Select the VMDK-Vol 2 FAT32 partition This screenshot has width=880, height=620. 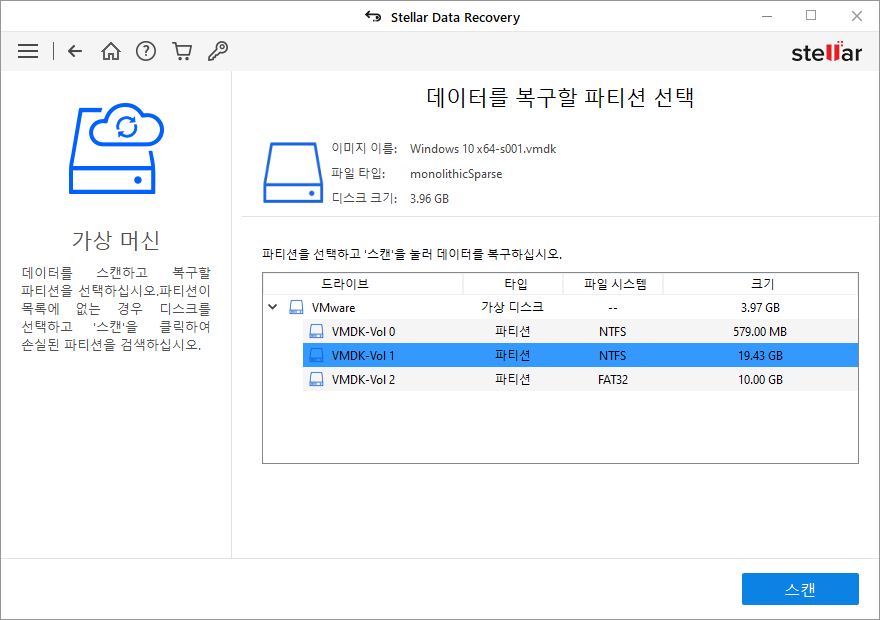580,380
